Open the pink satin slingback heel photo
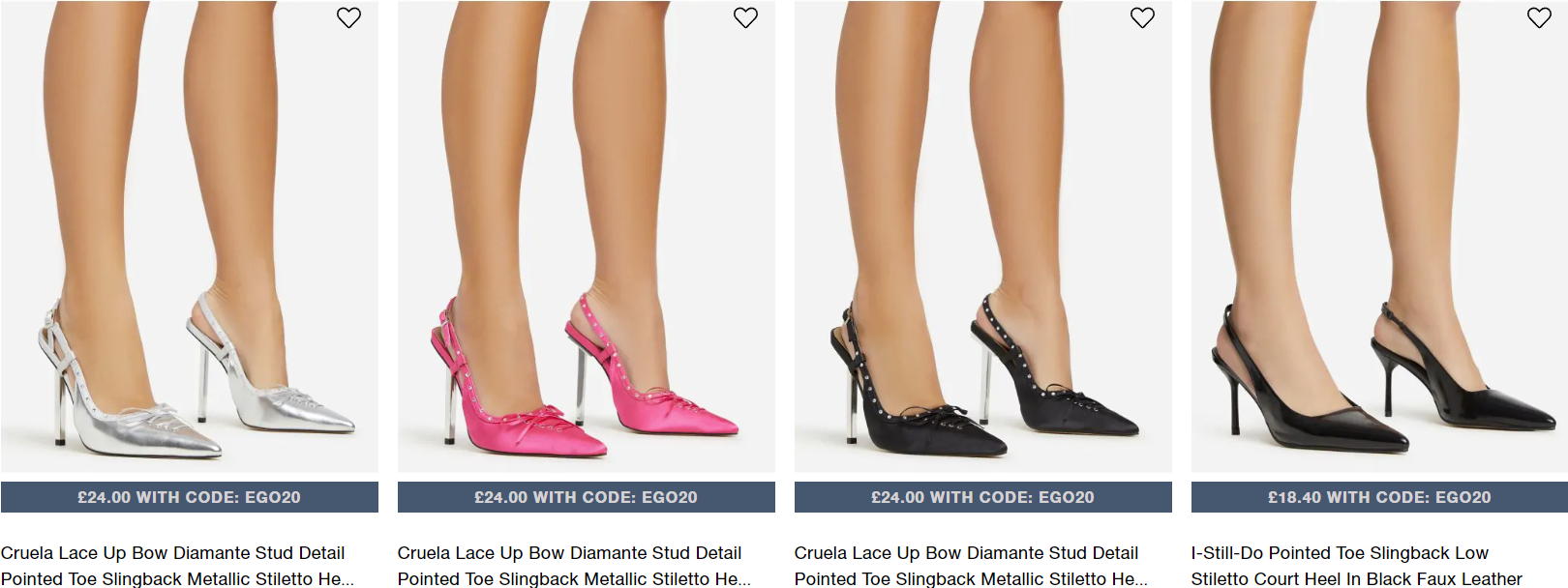 [587, 236]
